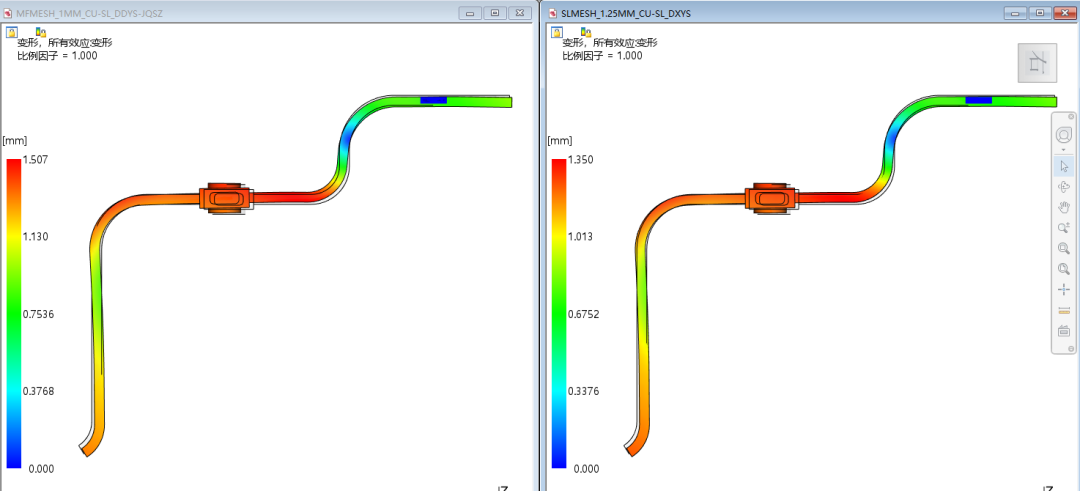
Task: Activate the Orbit tool
Action: click(1063, 187)
